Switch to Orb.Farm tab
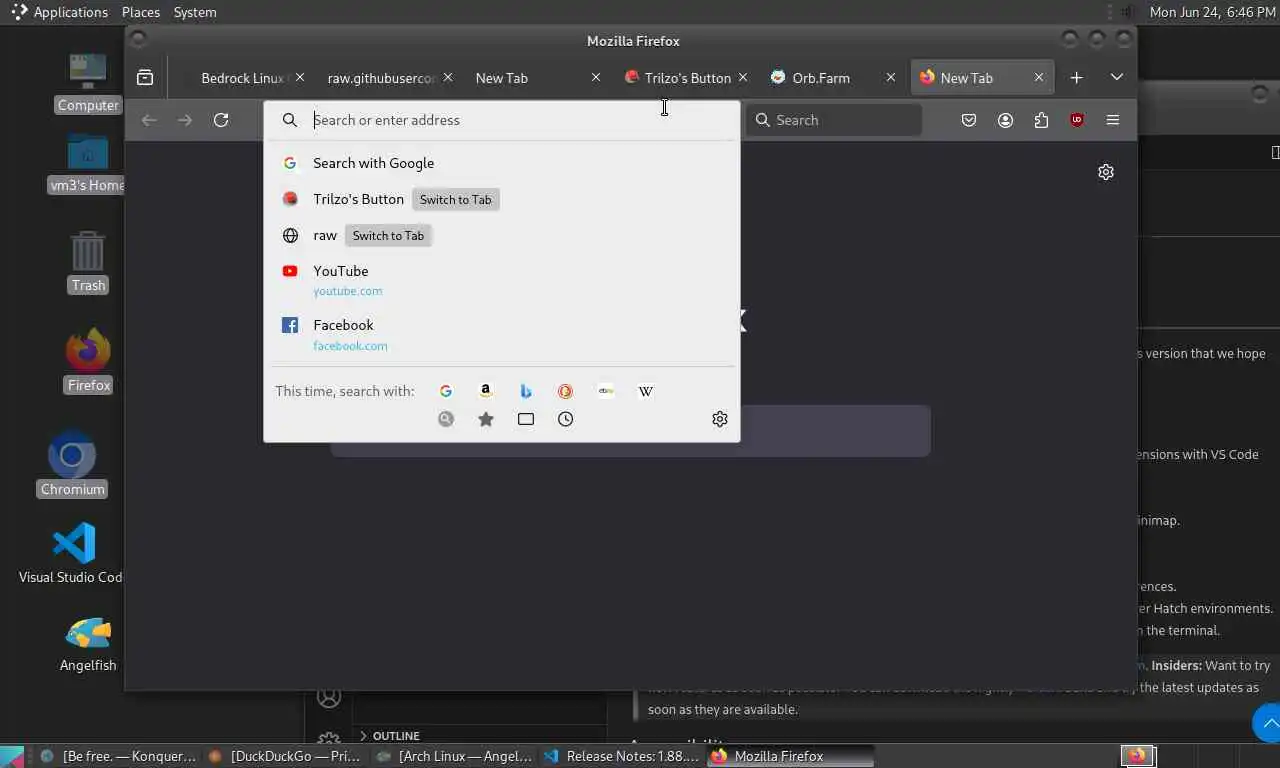This screenshot has width=1280, height=768. point(820,78)
